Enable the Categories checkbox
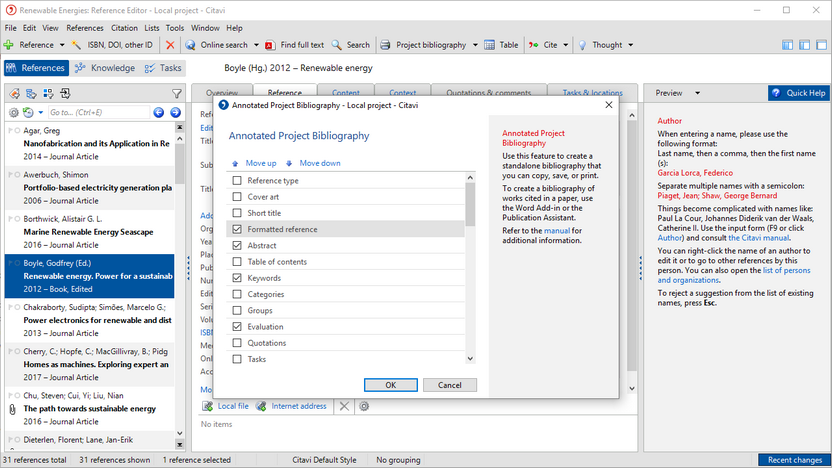Viewport: 832px width, 468px height. pyautogui.click(x=237, y=294)
